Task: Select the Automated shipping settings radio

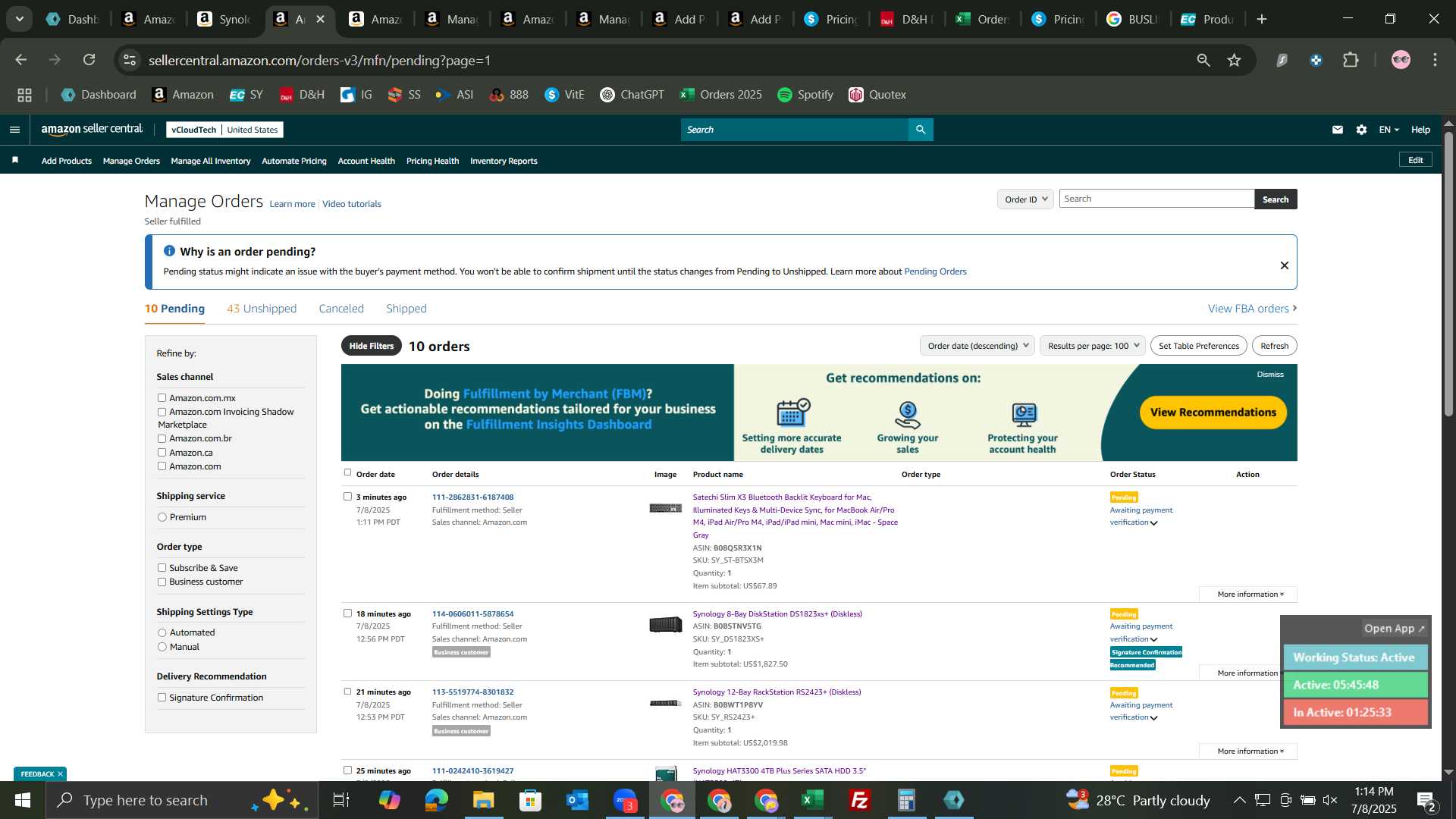Action: point(162,632)
